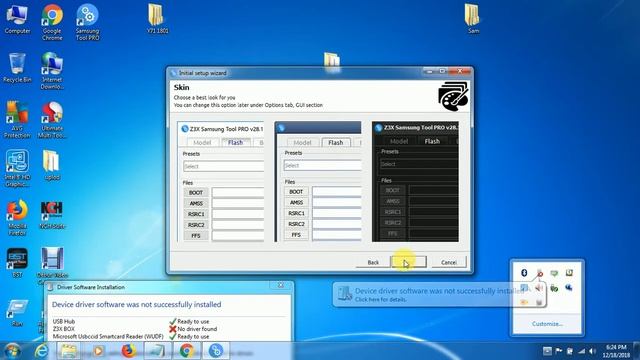The height and width of the screenshot is (360, 640).
Task: Click the highlighted Next button in wizard
Action: pyautogui.click(x=409, y=262)
